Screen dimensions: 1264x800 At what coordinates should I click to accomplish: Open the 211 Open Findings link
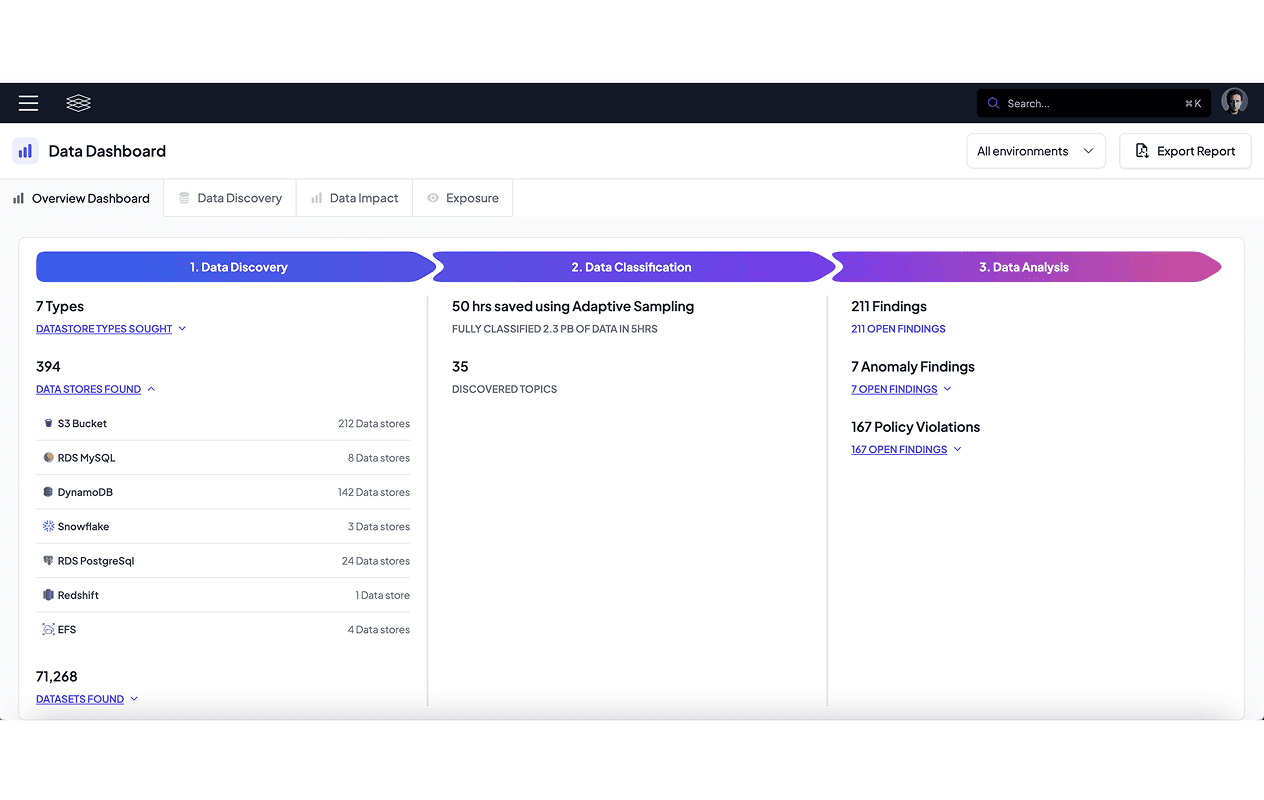pos(898,328)
